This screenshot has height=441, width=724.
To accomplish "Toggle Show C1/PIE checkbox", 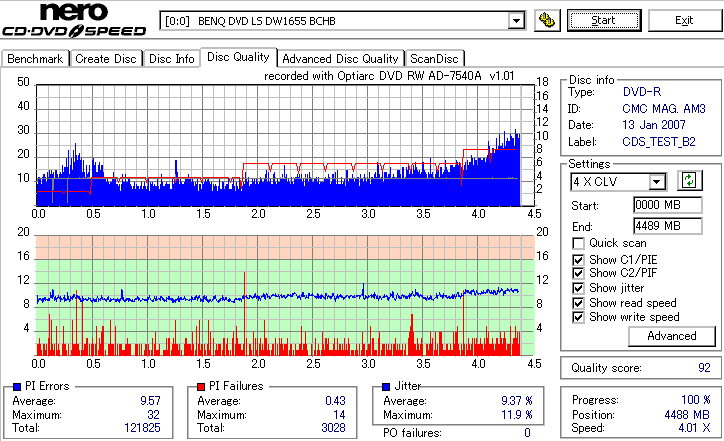I will coord(578,260).
